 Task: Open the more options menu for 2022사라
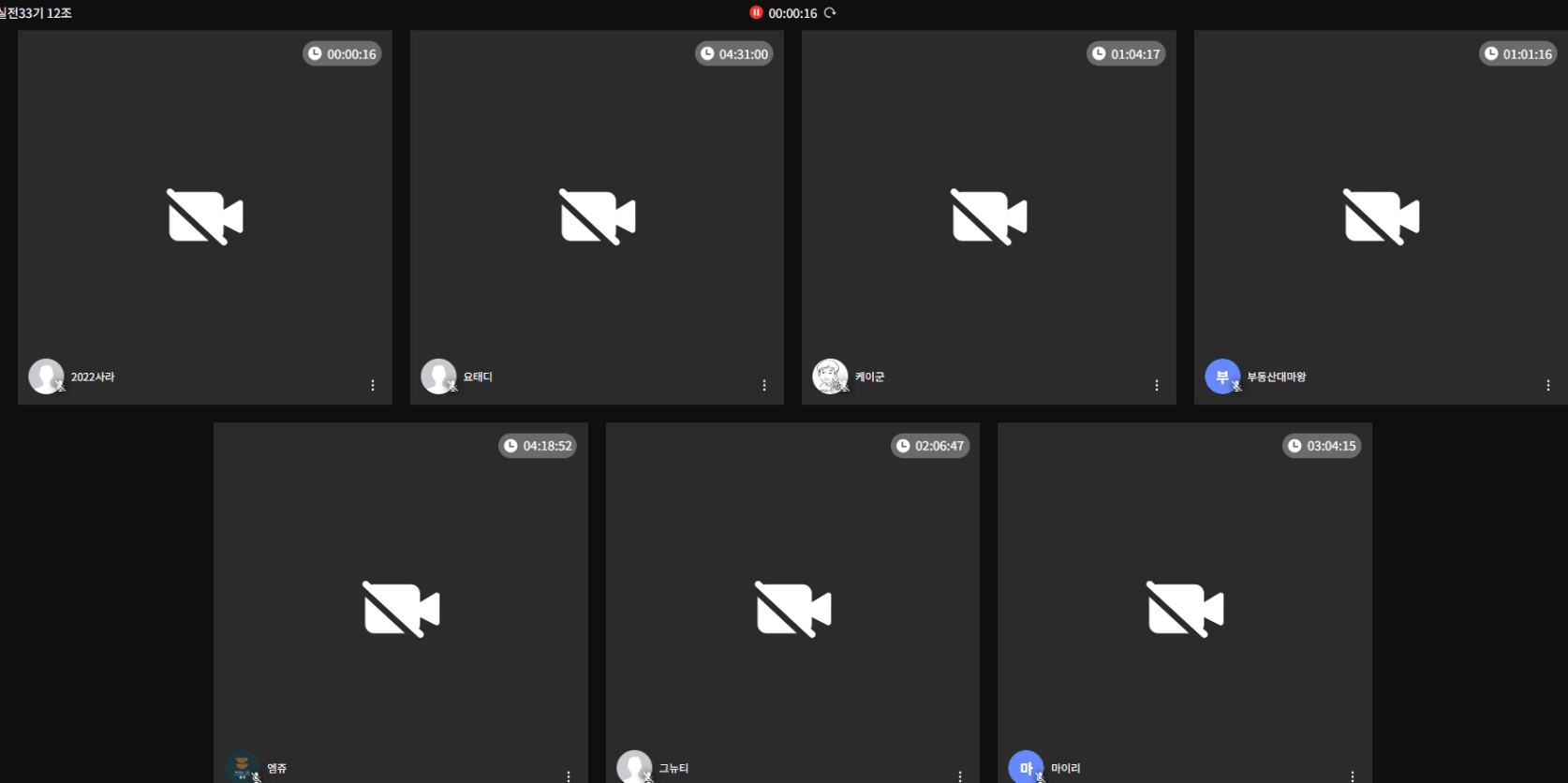pos(373,385)
